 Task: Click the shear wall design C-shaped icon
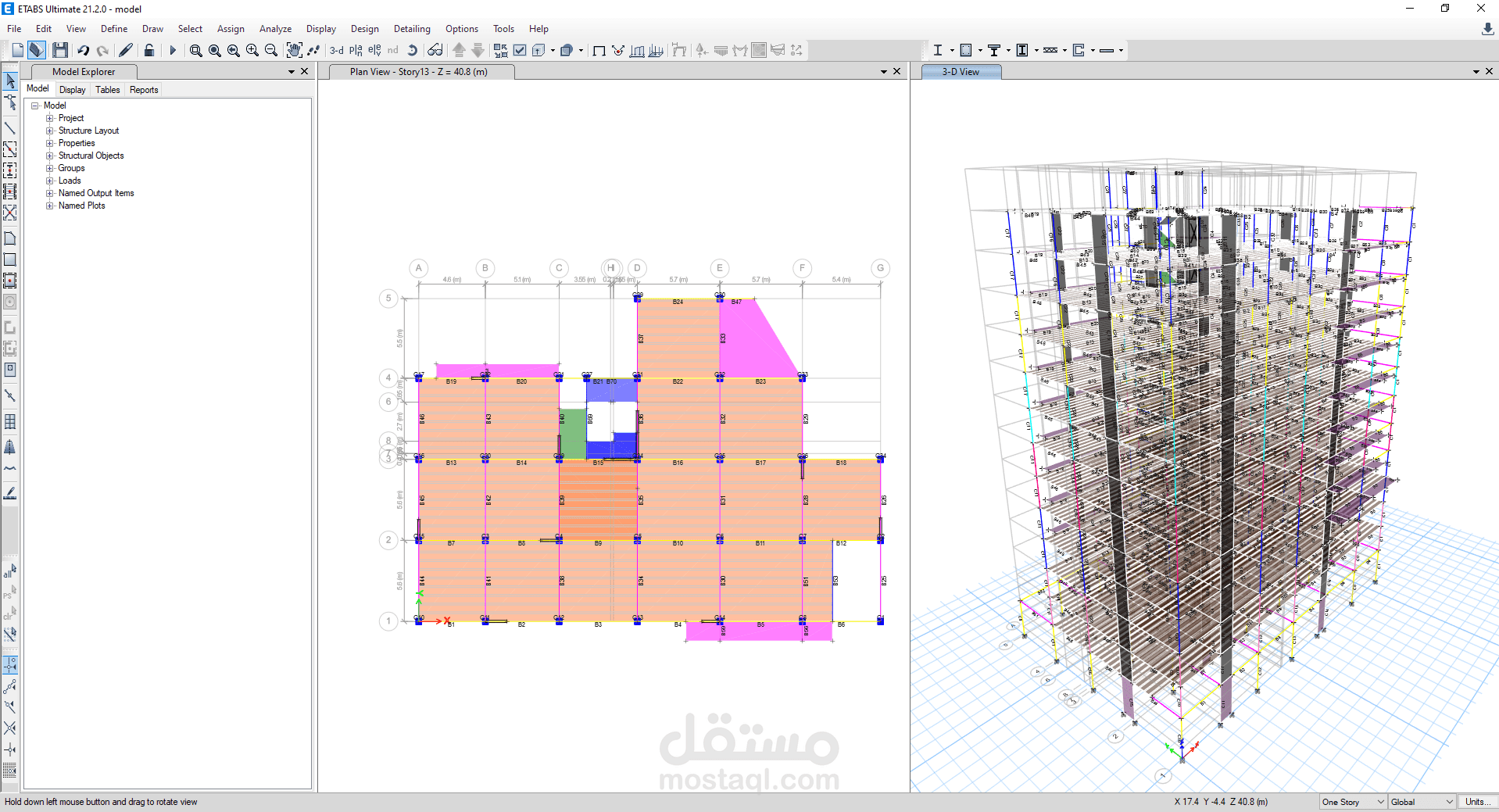(x=1079, y=50)
